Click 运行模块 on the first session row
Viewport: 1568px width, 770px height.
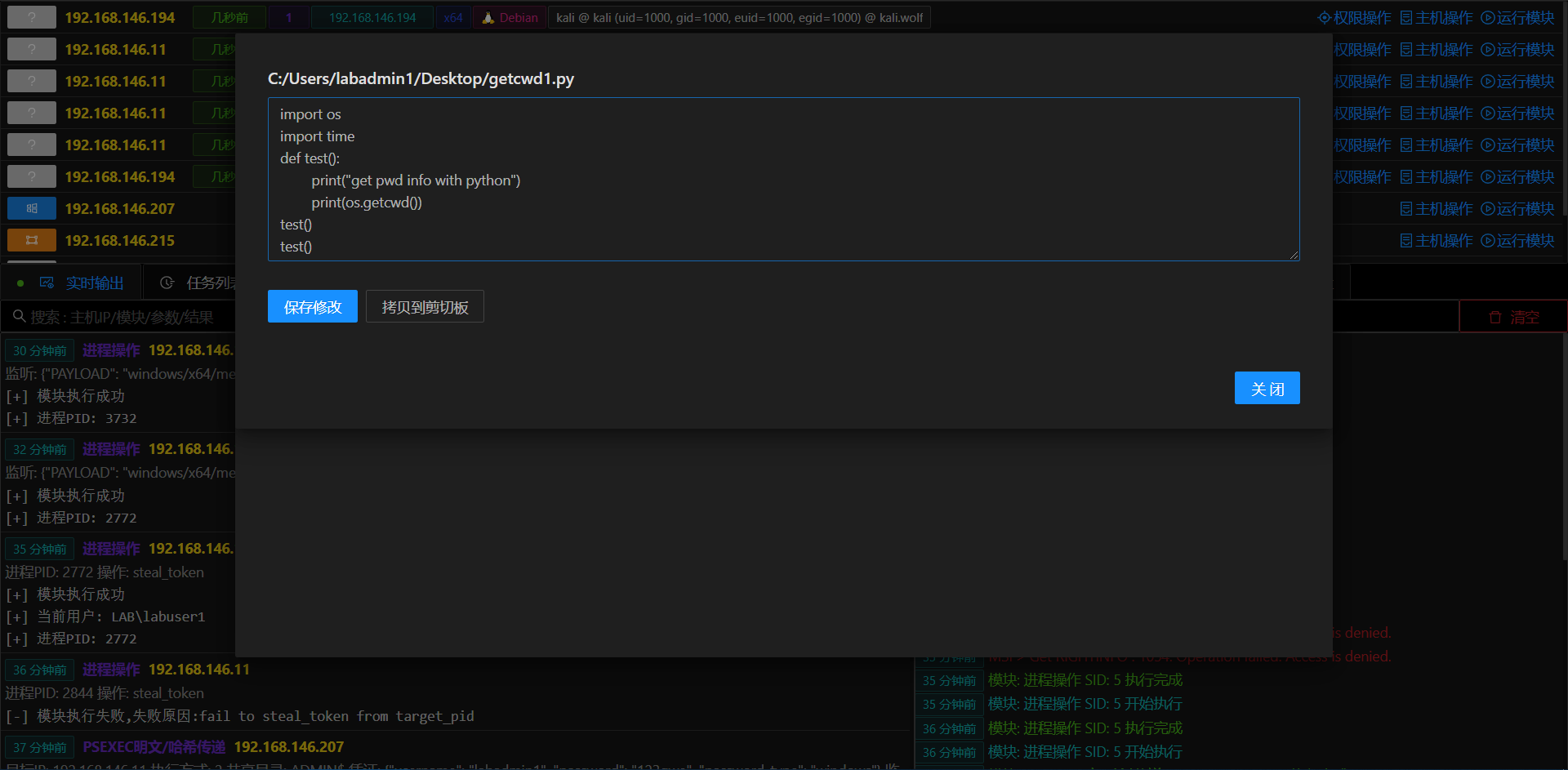(x=1517, y=17)
